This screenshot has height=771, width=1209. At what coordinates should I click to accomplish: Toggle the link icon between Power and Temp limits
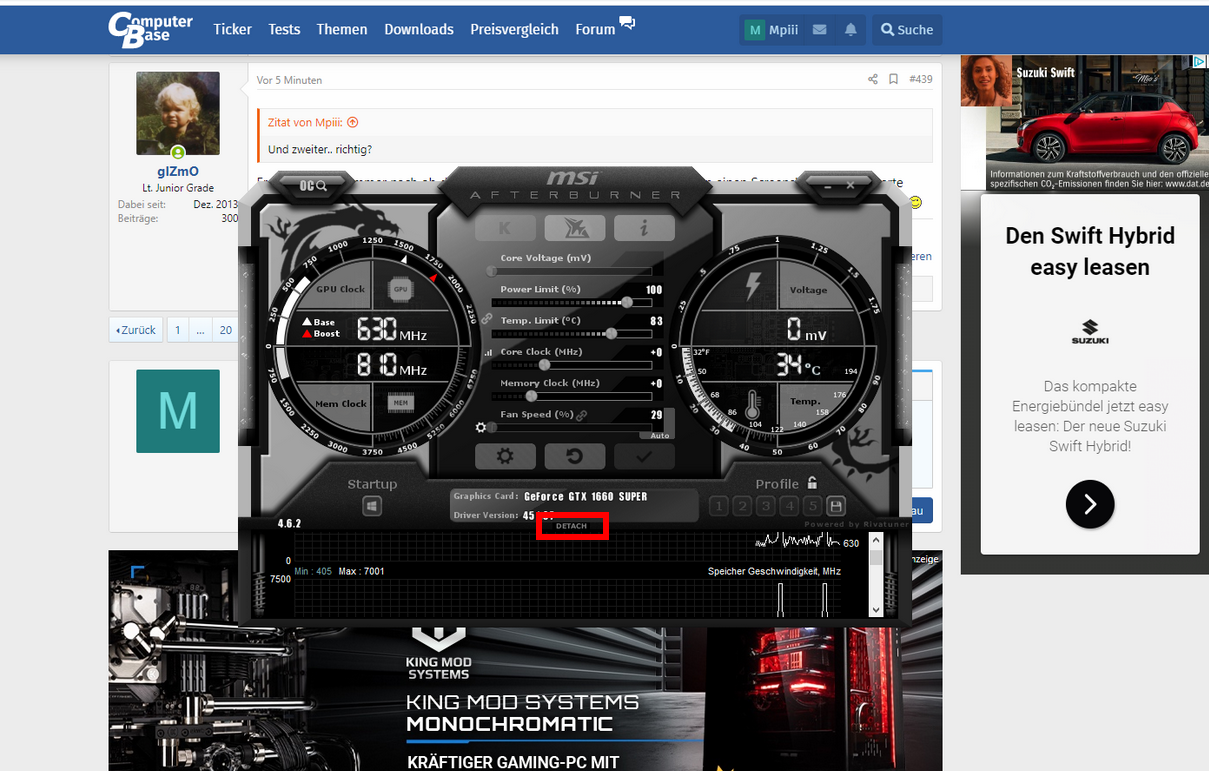tap(487, 319)
